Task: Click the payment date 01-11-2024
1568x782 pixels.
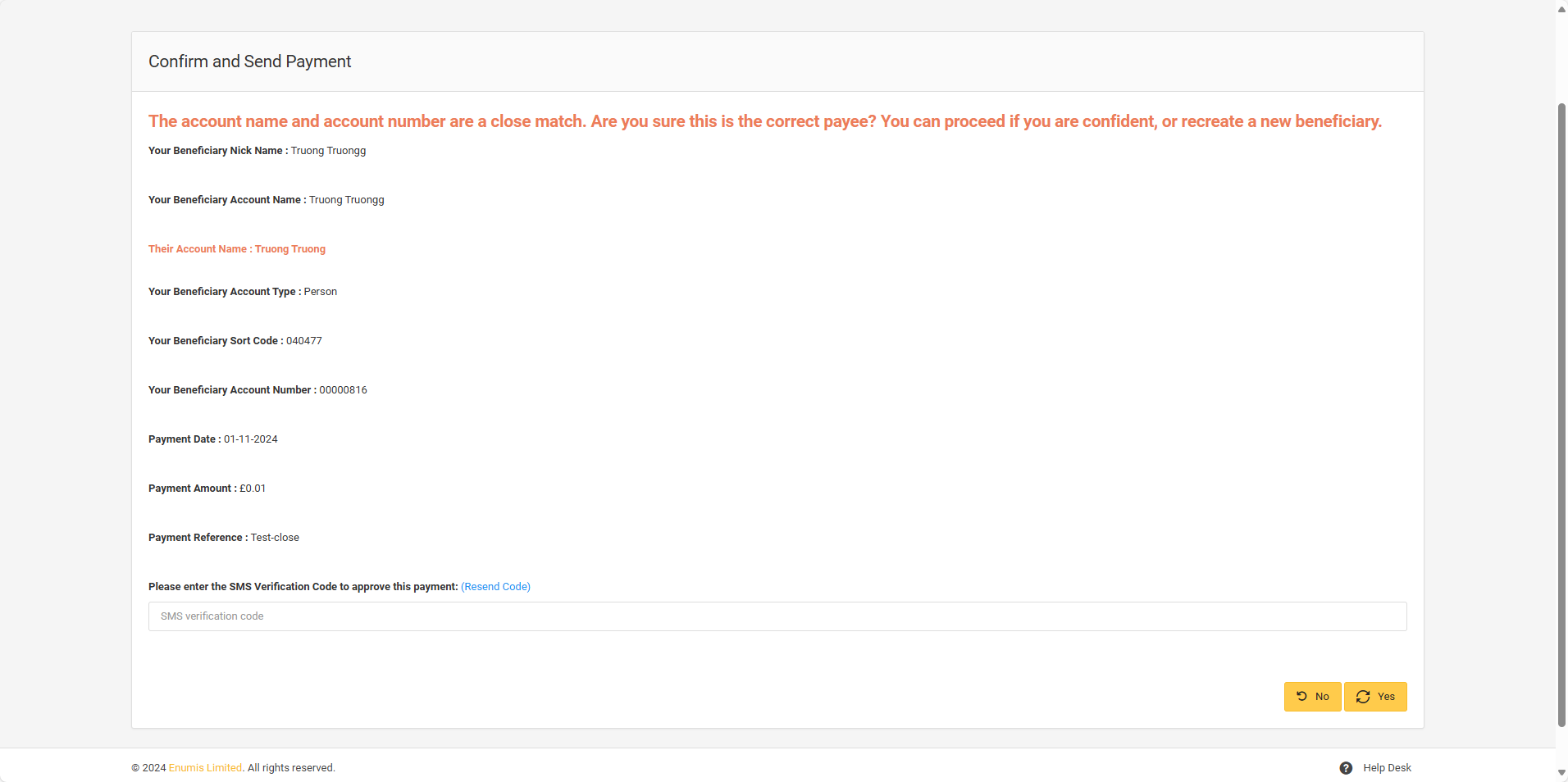Action: pyautogui.click(x=251, y=439)
